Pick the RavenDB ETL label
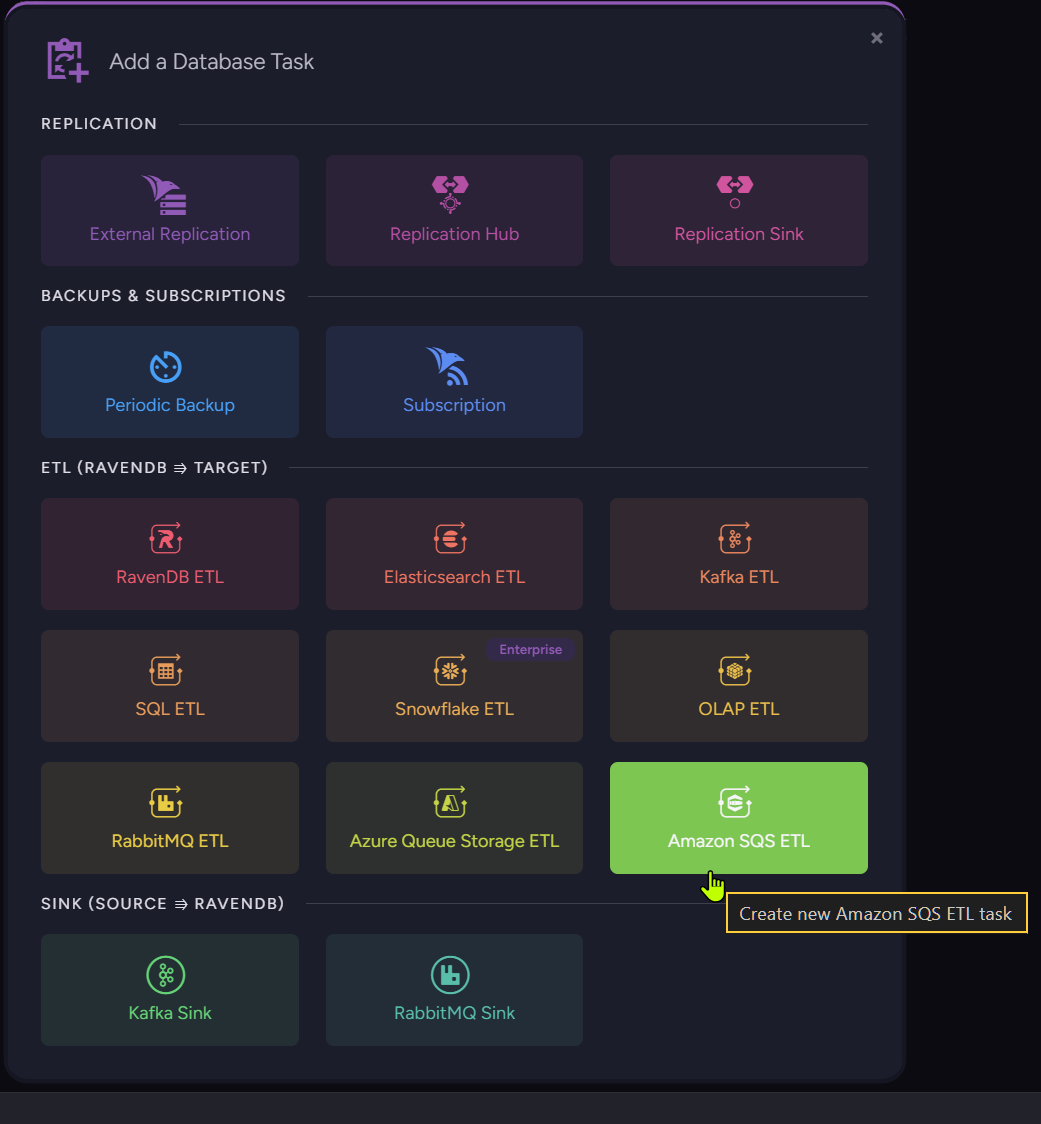The width and height of the screenshot is (1041, 1124). click(170, 577)
